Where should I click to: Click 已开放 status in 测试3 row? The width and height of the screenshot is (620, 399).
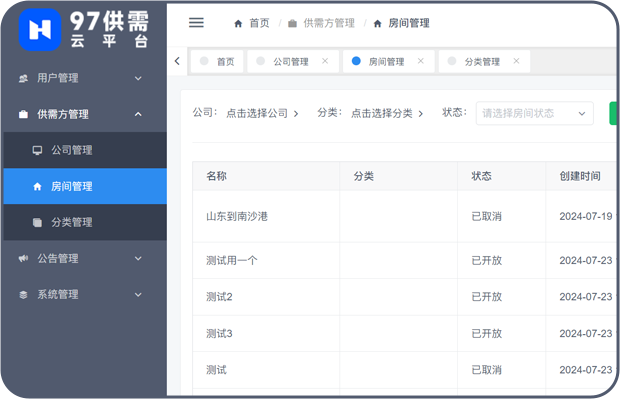[486, 334]
